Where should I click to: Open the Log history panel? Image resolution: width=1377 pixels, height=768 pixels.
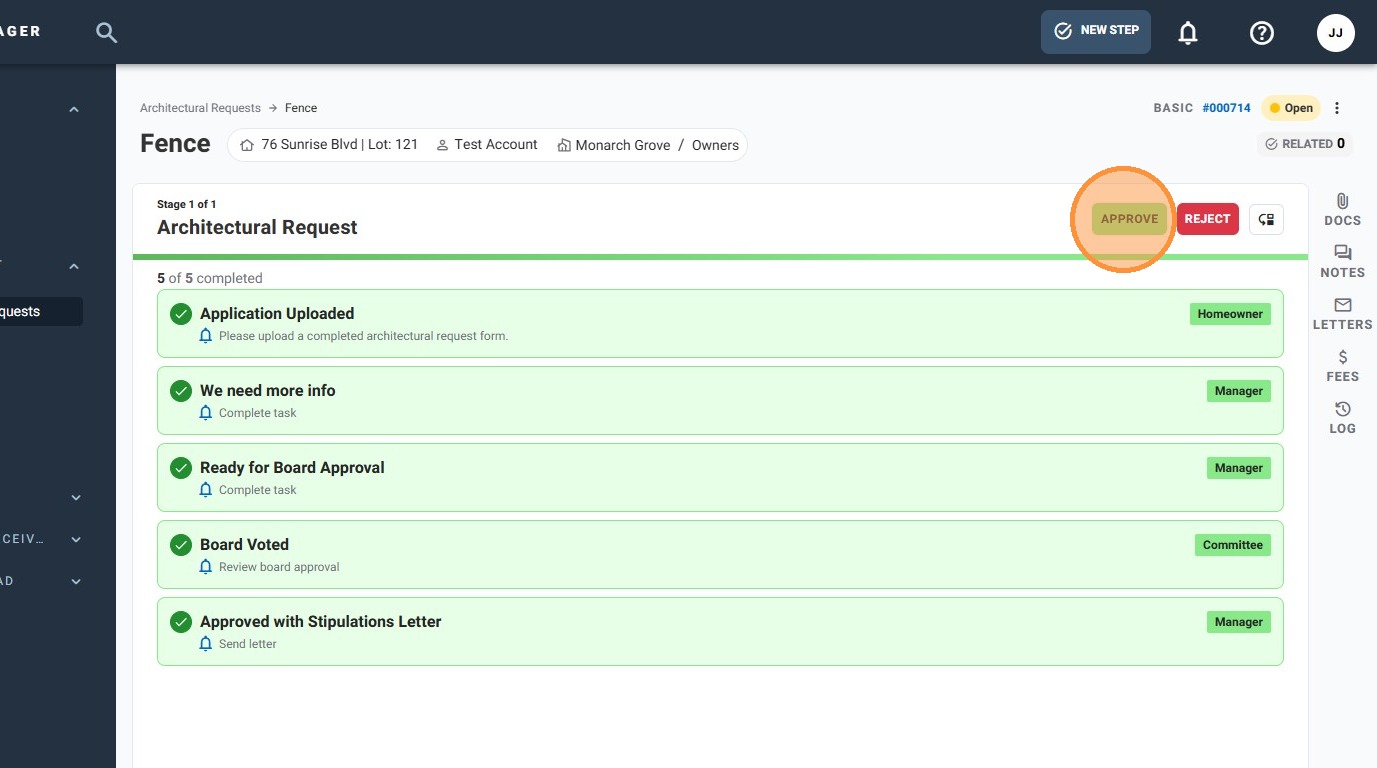[1342, 418]
